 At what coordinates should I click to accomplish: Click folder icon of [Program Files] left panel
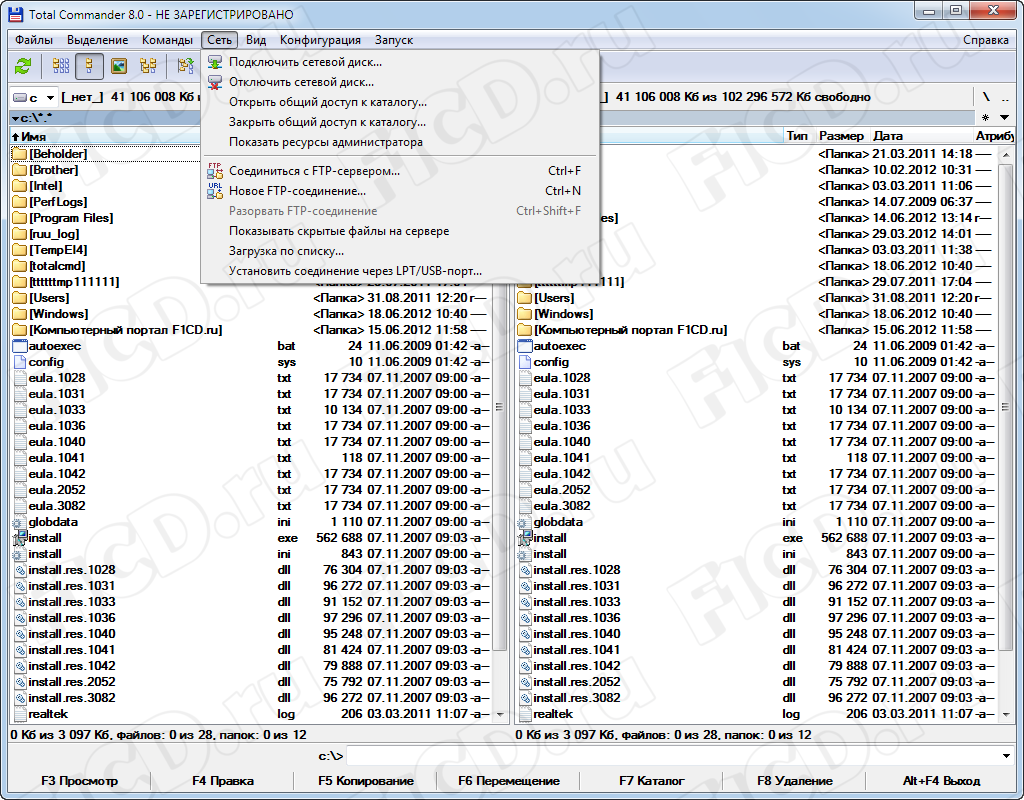pos(20,218)
